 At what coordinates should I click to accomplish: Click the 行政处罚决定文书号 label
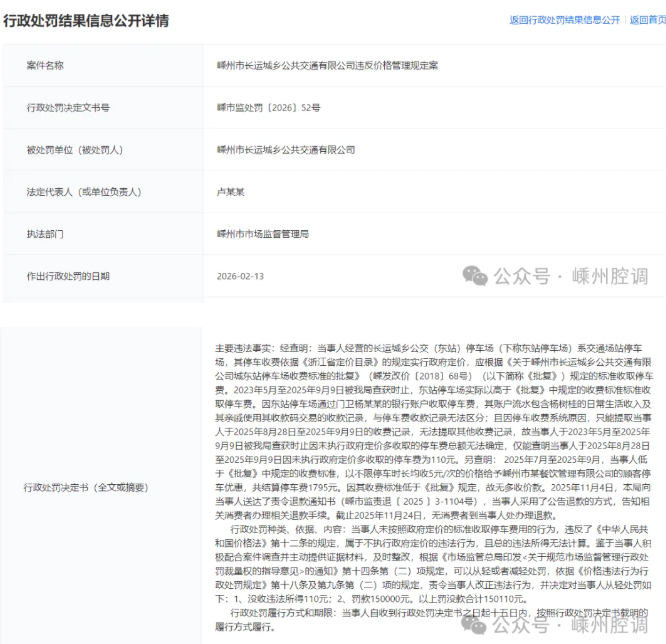68,107
